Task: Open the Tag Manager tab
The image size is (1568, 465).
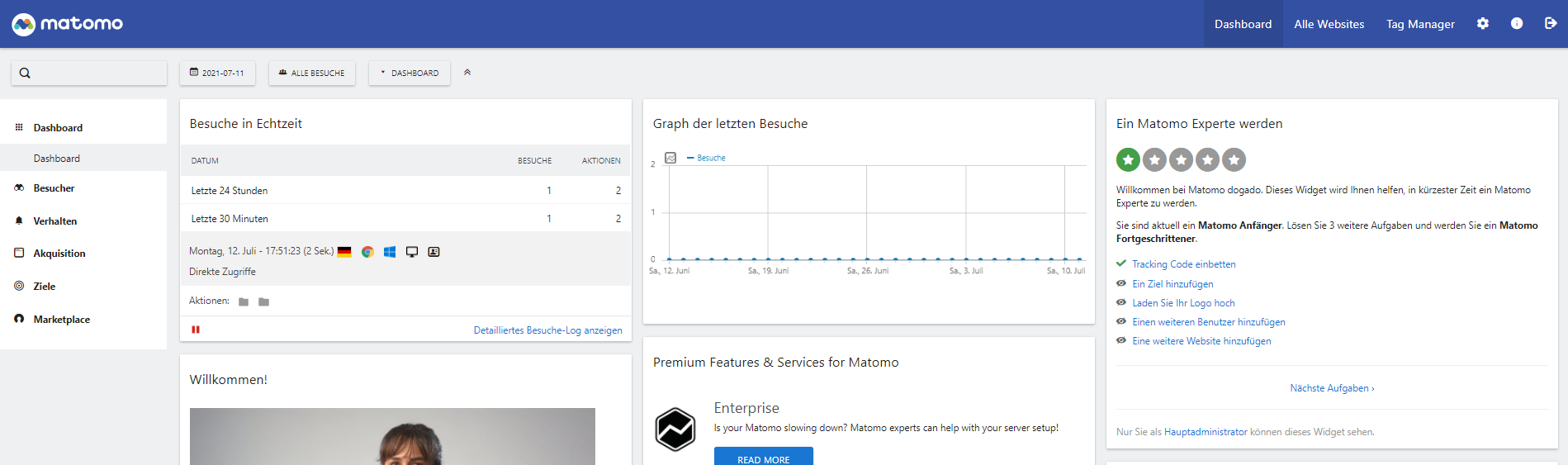Action: pos(1420,24)
